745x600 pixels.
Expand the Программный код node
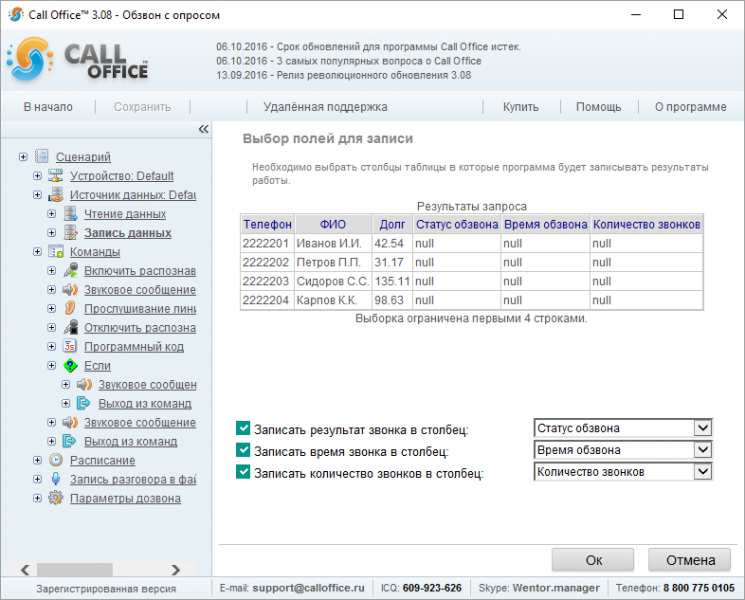[52, 346]
